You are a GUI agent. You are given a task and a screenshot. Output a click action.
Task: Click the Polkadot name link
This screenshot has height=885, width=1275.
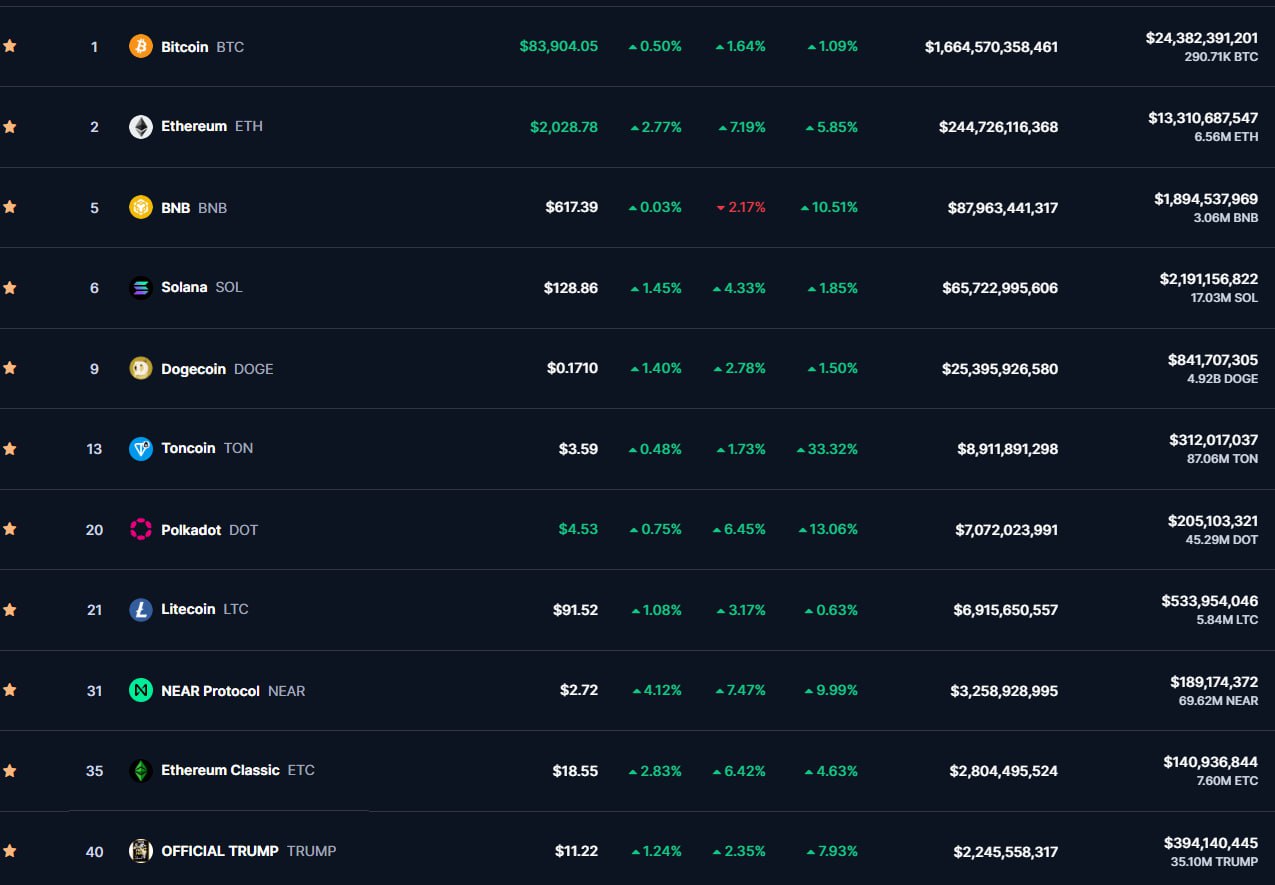pos(191,530)
